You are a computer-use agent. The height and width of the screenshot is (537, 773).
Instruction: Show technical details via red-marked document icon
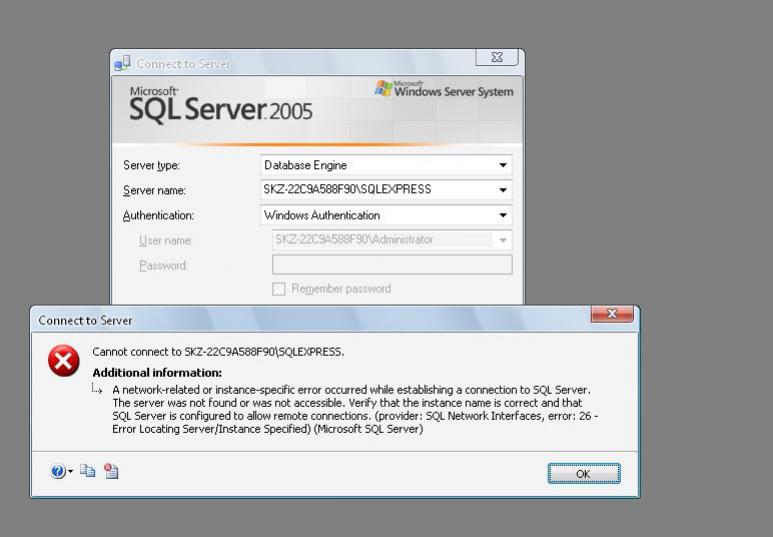pyautogui.click(x=111, y=471)
